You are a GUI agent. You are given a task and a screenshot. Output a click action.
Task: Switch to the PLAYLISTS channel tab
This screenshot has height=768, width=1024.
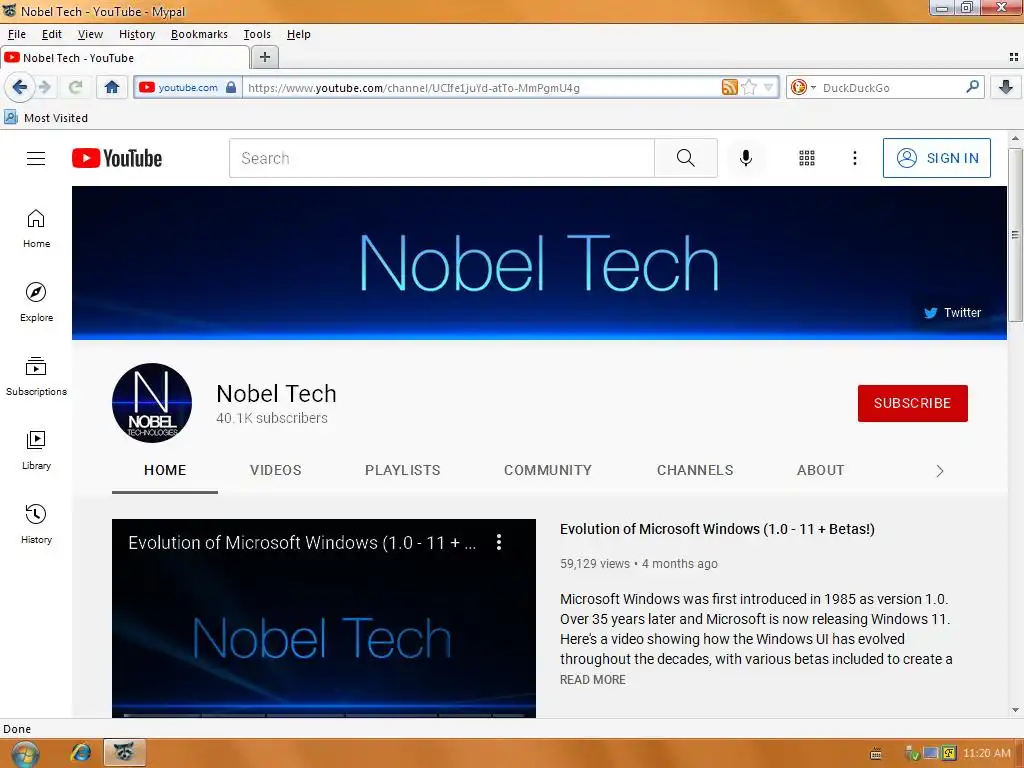click(x=402, y=470)
